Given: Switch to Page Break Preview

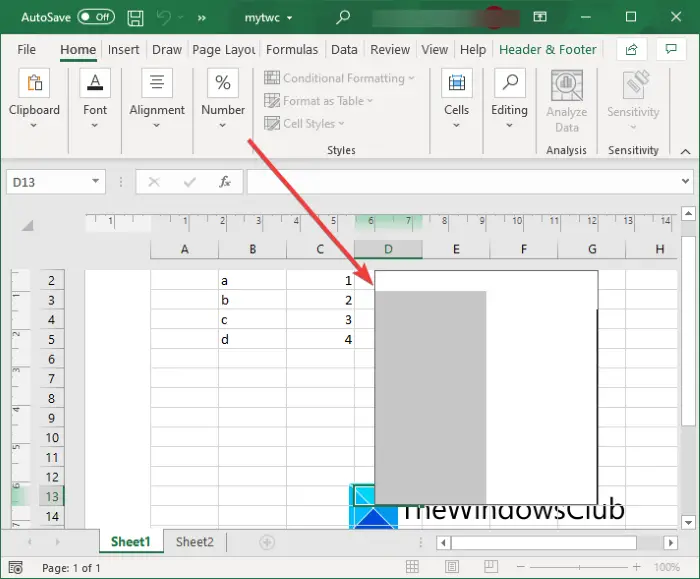Looking at the screenshot, I should pos(491,567).
